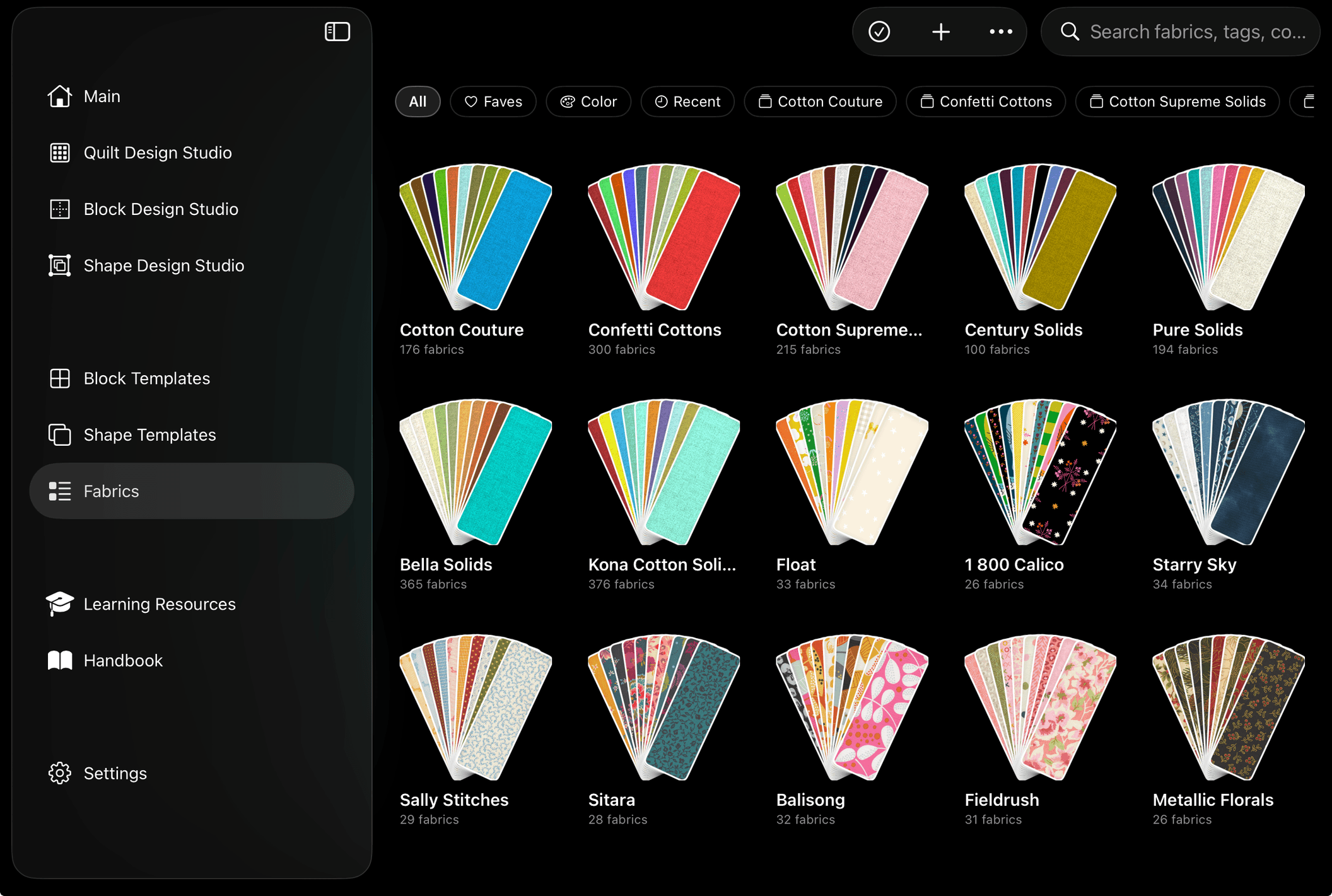Click the '376 fabrics' count text
Screen dimensions: 1332x896
(x=622, y=585)
